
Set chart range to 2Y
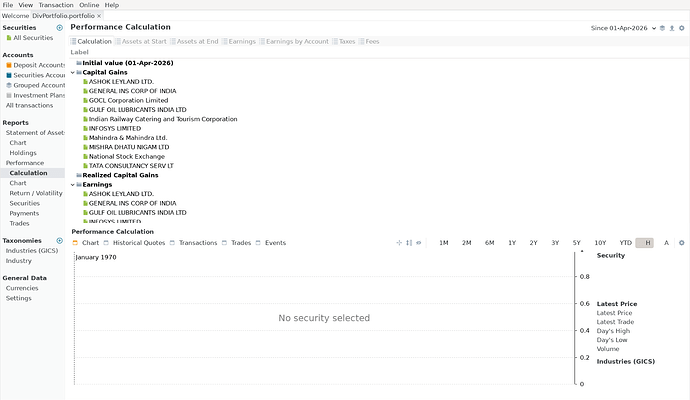533,243
